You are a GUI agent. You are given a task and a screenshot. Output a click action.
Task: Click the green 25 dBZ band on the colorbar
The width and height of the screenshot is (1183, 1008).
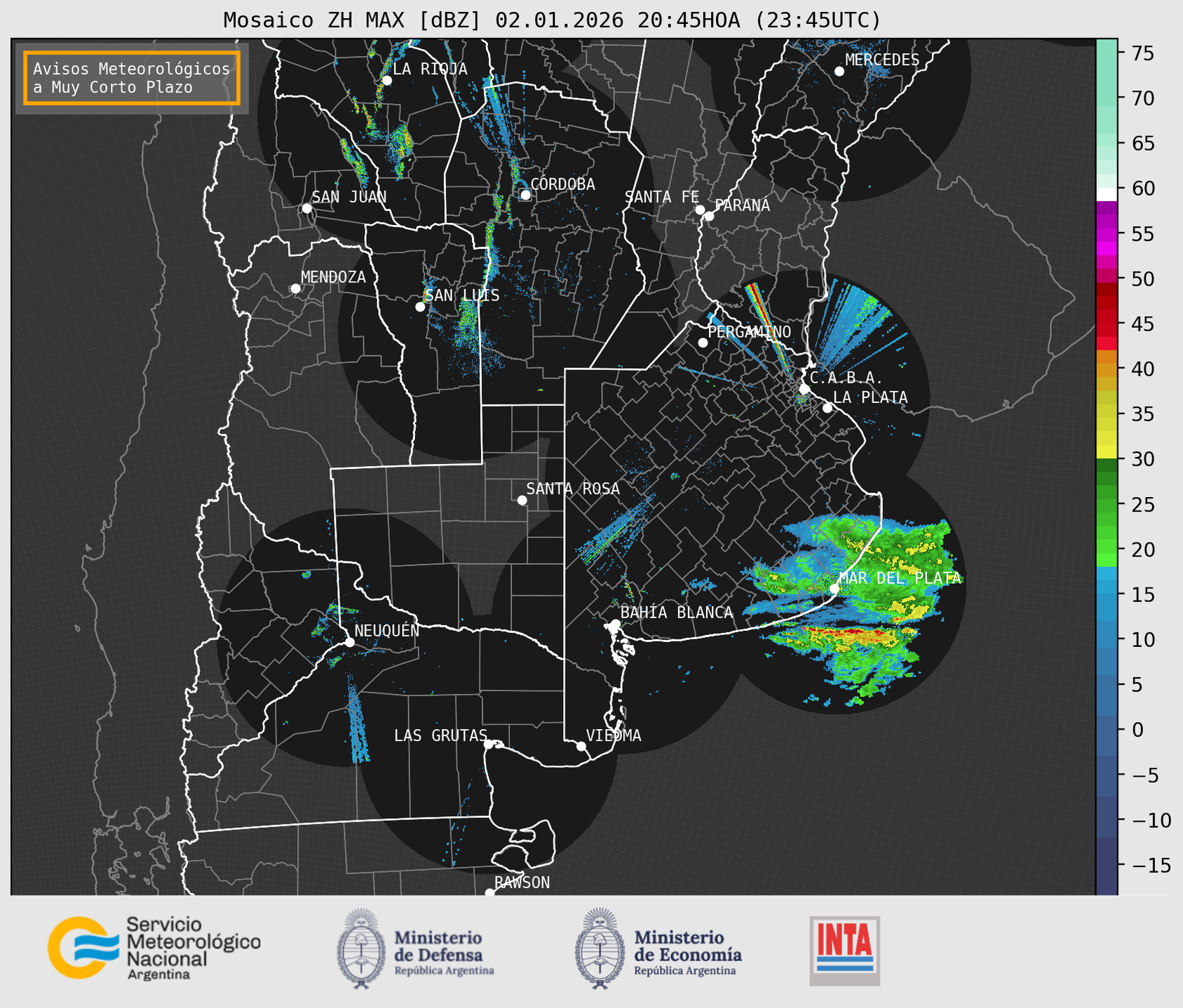pyautogui.click(x=1107, y=505)
